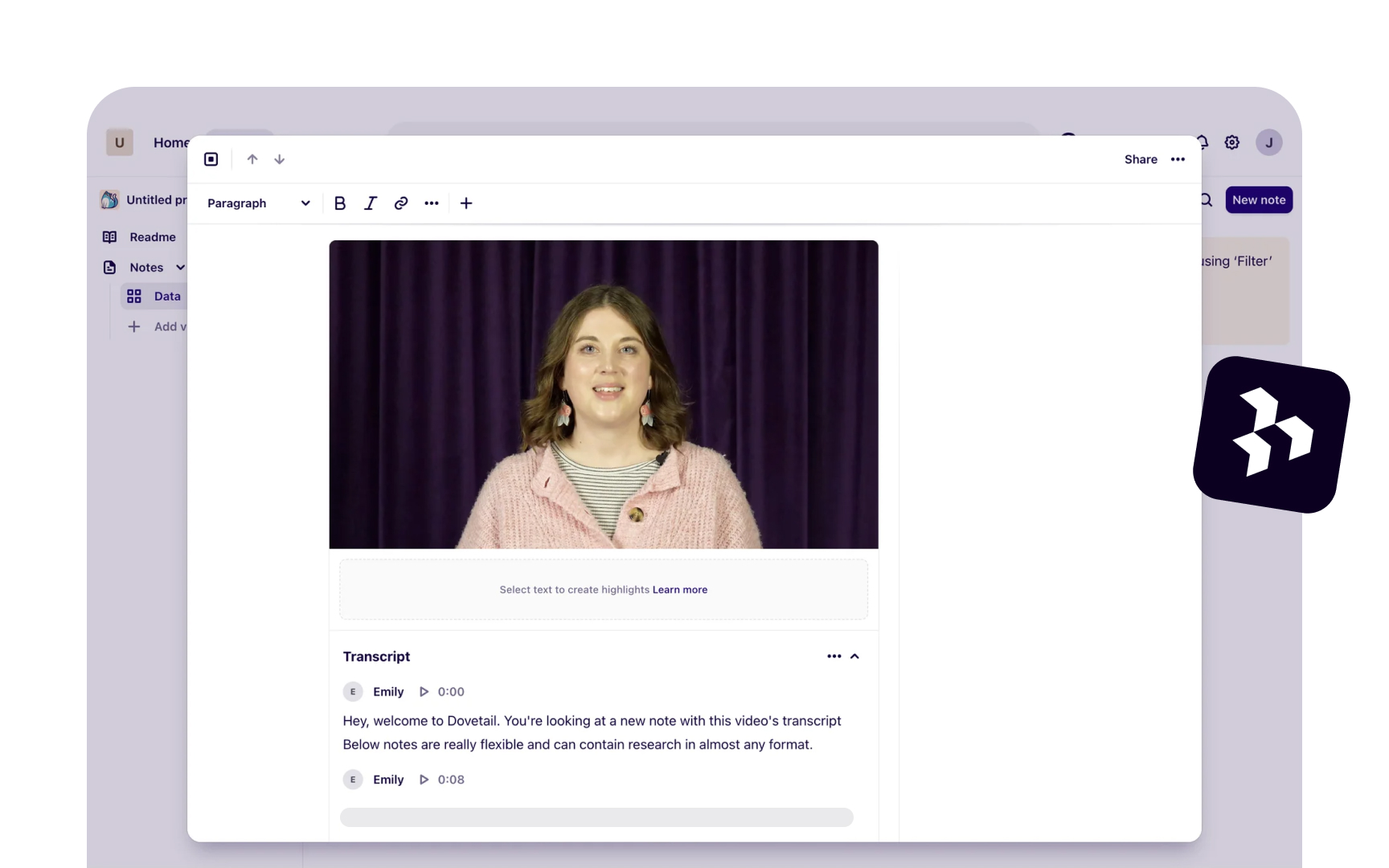Image resolution: width=1389 pixels, height=868 pixels.
Task: Open the Learn more link about highlights
Action: coord(679,589)
